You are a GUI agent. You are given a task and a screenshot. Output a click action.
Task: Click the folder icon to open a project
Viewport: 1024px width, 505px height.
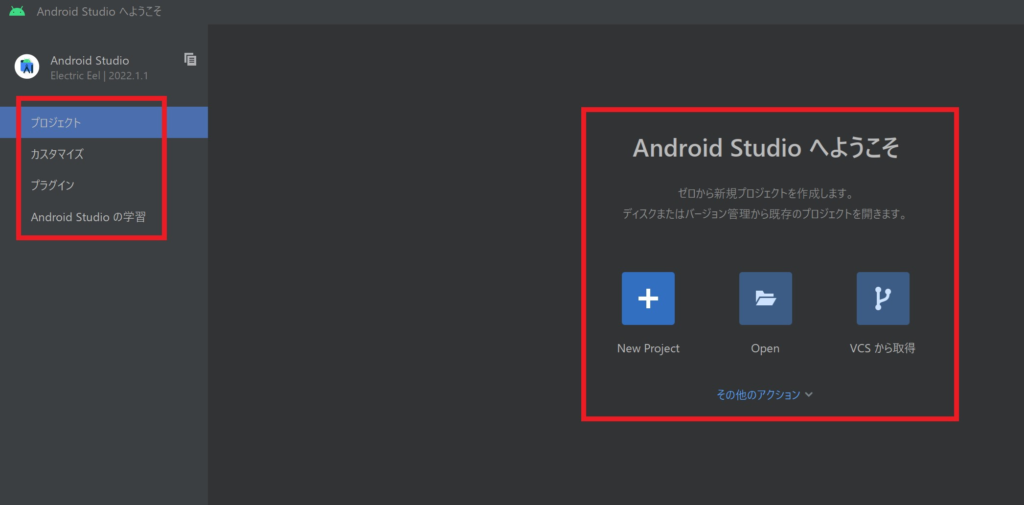click(x=765, y=299)
